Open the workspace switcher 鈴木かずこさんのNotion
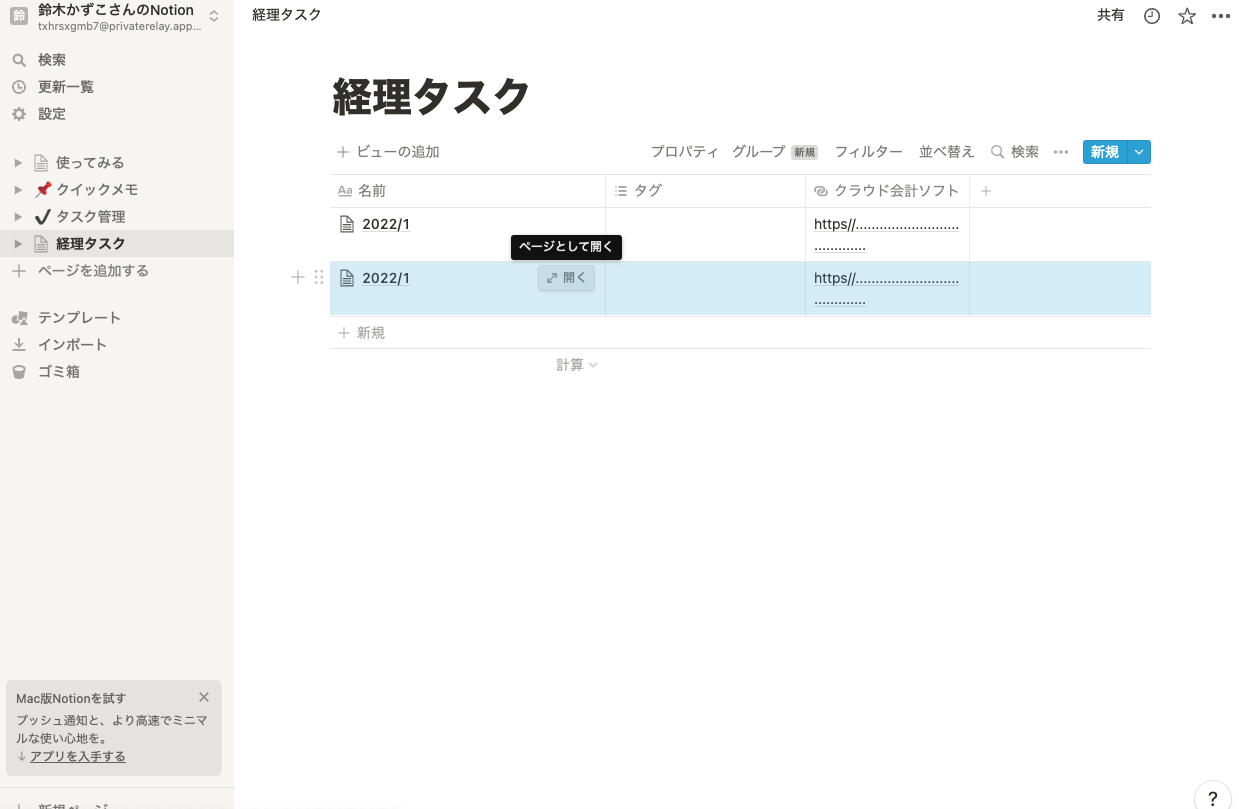The height and width of the screenshot is (809, 1239). point(117,16)
